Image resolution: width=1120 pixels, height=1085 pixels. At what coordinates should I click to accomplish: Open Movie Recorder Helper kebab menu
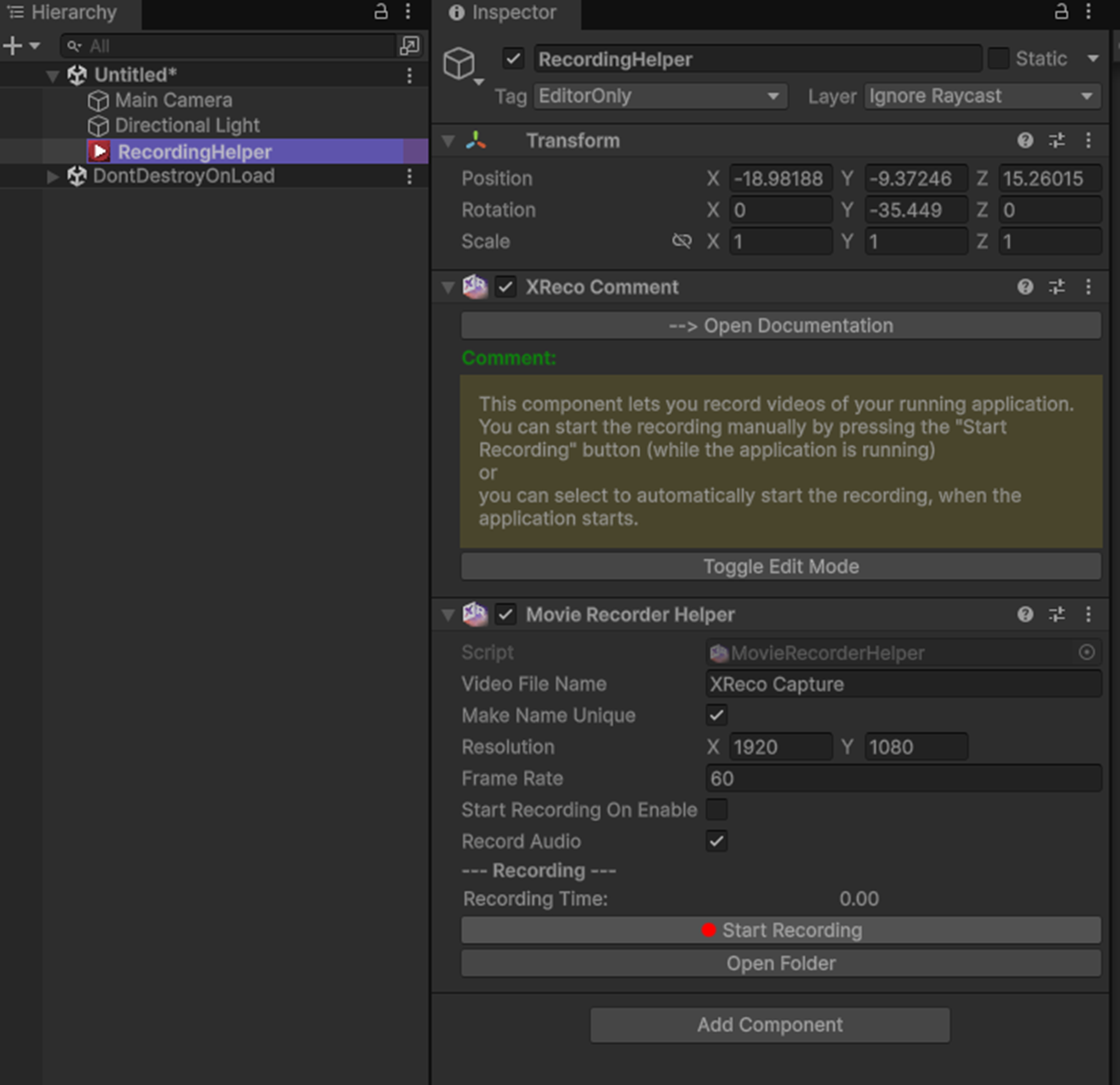point(1088,615)
